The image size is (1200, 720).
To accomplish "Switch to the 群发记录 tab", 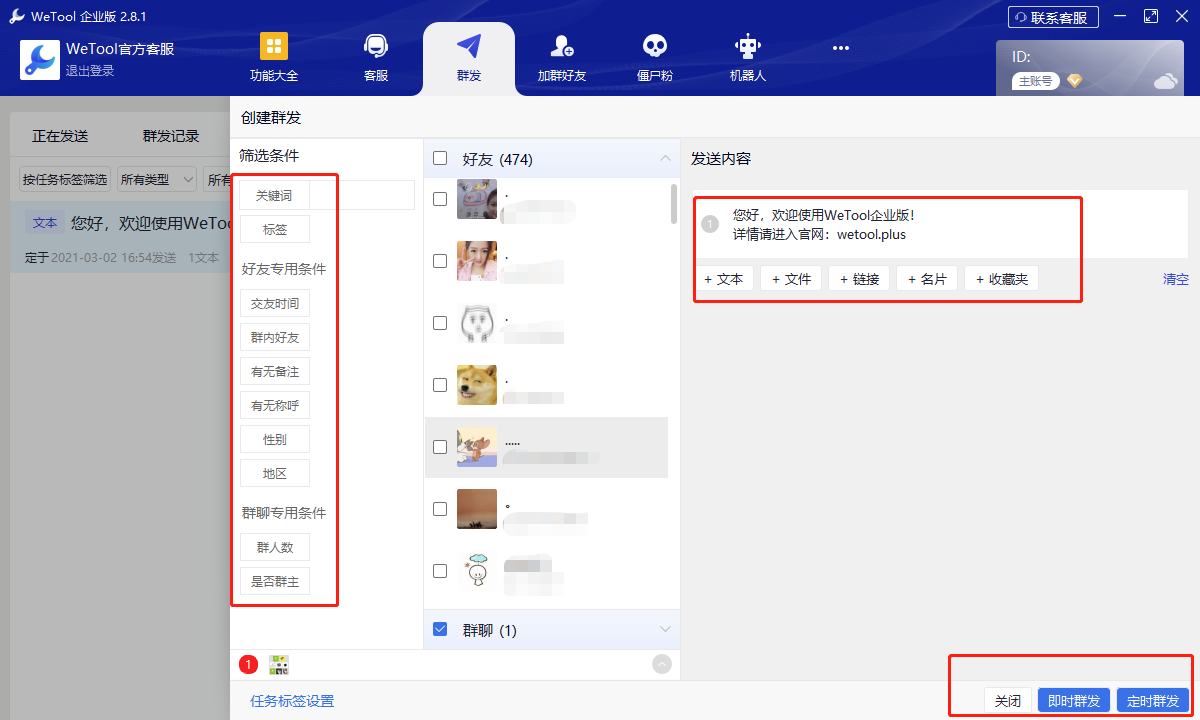I will (x=171, y=136).
